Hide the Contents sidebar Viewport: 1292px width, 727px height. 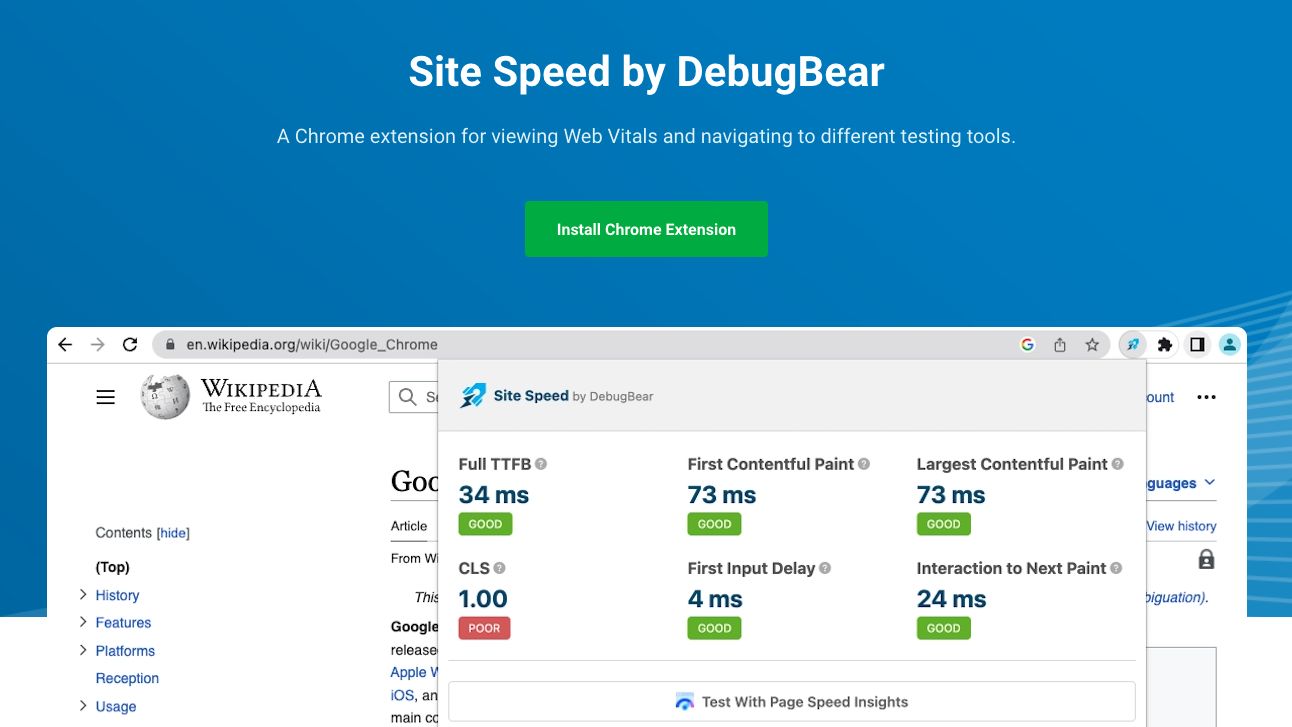point(173,533)
